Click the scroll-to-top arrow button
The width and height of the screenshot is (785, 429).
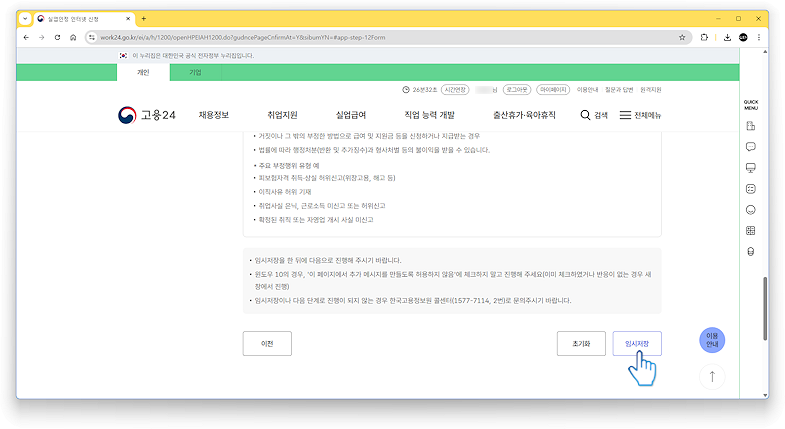click(x=712, y=376)
